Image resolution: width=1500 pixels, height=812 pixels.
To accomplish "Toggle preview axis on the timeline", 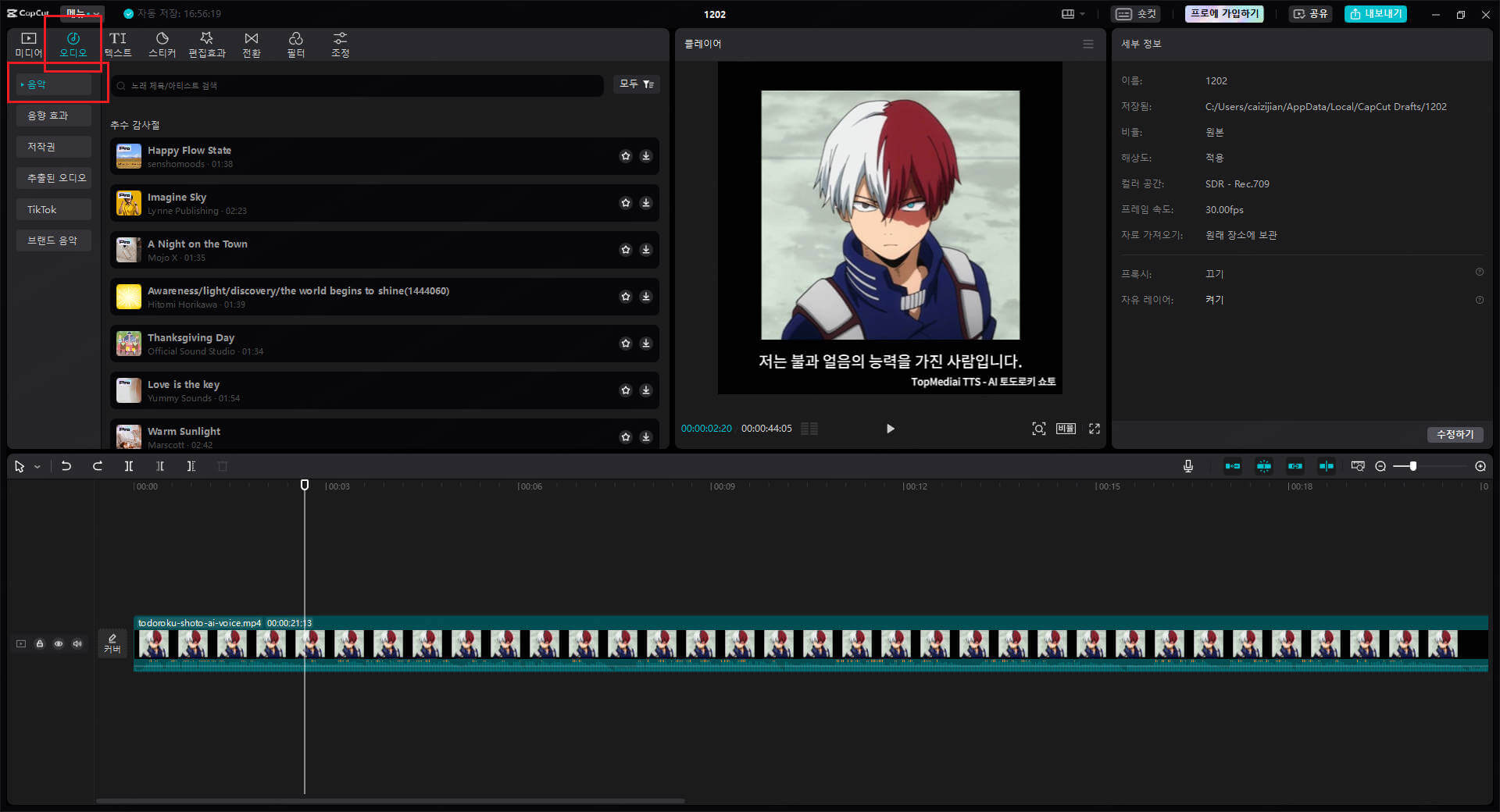I will (1327, 466).
